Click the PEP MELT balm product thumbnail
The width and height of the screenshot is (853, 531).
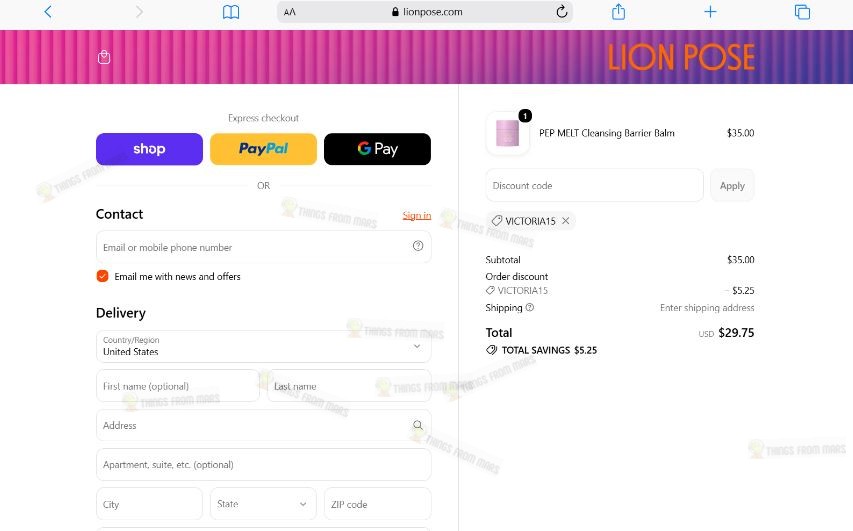(x=508, y=133)
